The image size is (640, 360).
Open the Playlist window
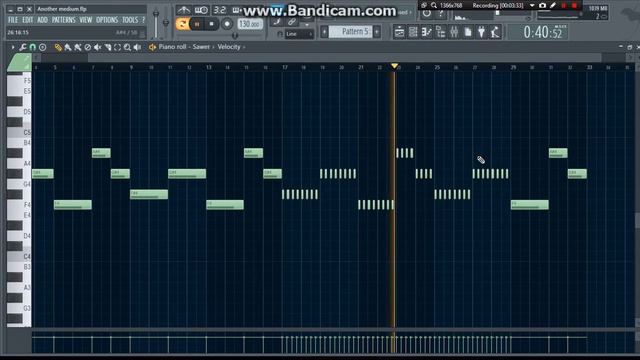[400, 32]
